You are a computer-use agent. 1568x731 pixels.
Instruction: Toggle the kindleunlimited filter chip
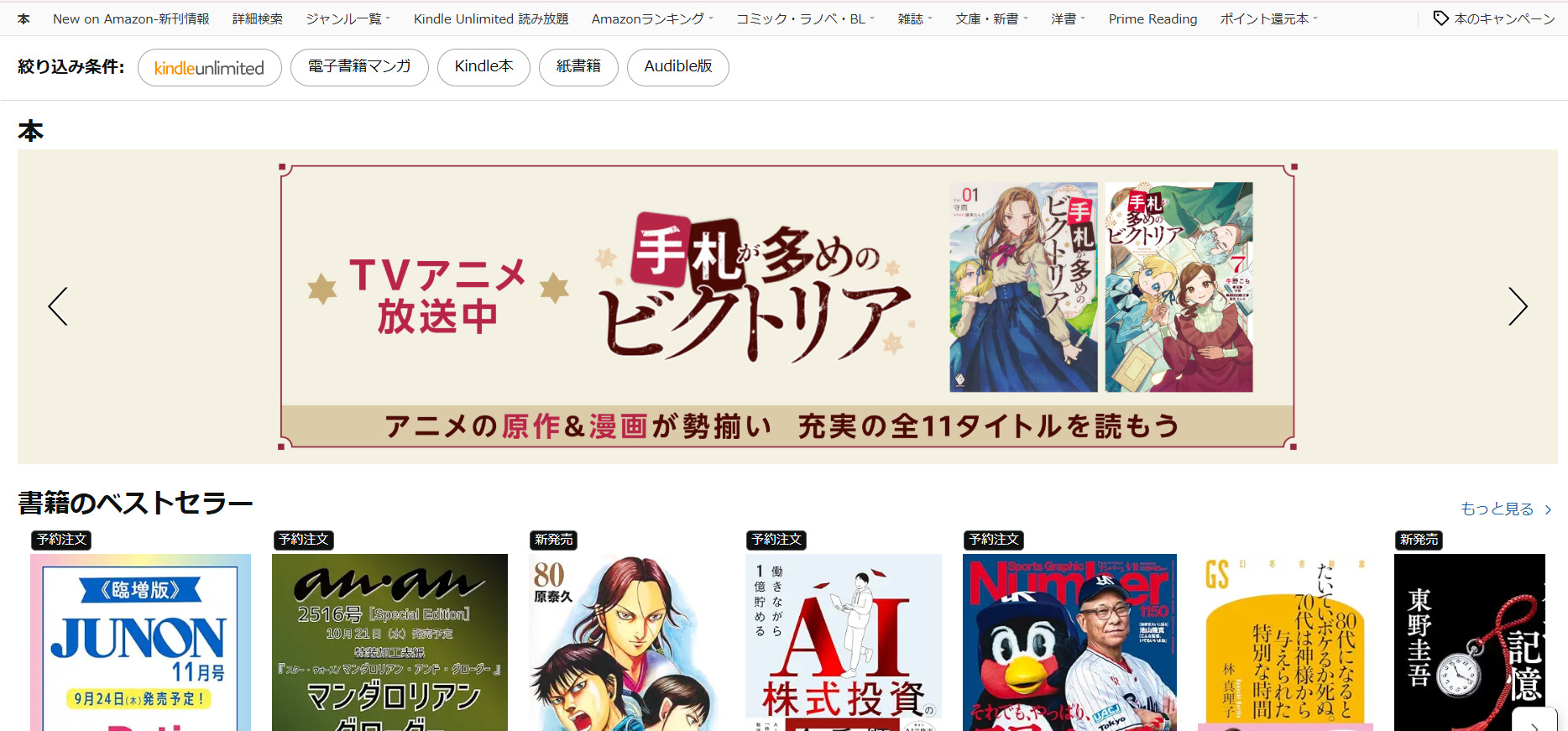(210, 67)
